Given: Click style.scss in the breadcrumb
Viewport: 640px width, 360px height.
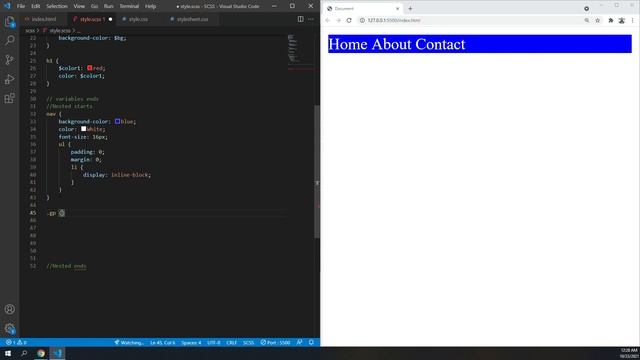Looking at the screenshot, I should coord(60,31).
